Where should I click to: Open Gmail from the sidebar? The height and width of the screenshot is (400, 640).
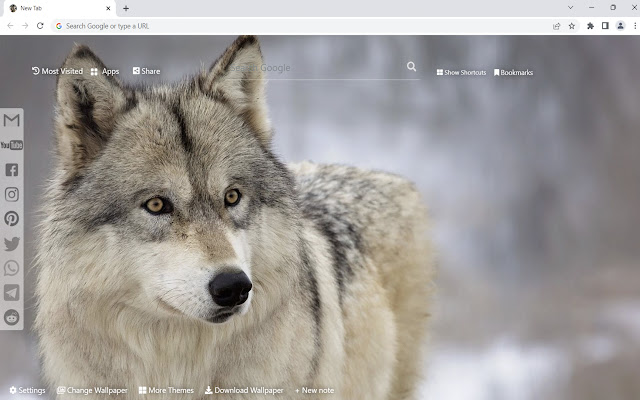tap(11, 120)
